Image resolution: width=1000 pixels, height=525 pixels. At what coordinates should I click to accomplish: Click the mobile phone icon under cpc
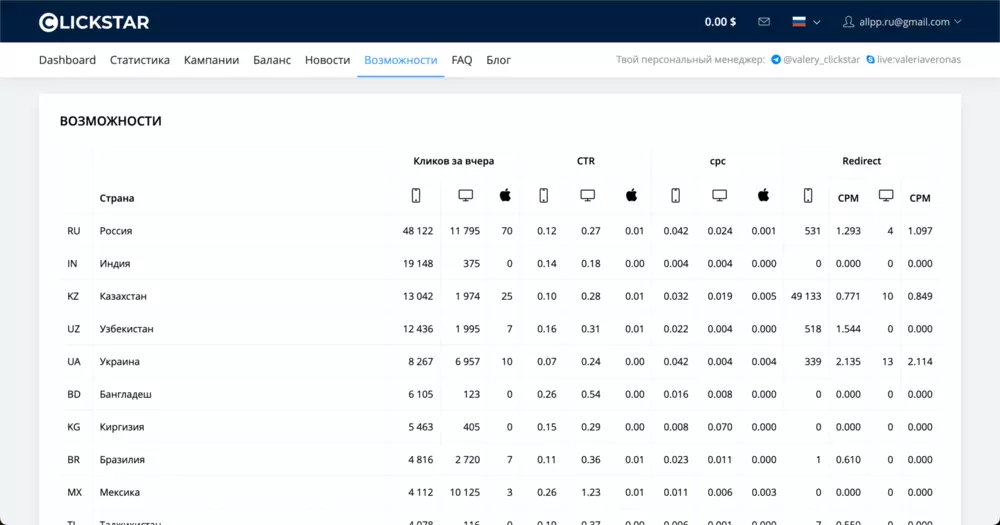coord(675,196)
